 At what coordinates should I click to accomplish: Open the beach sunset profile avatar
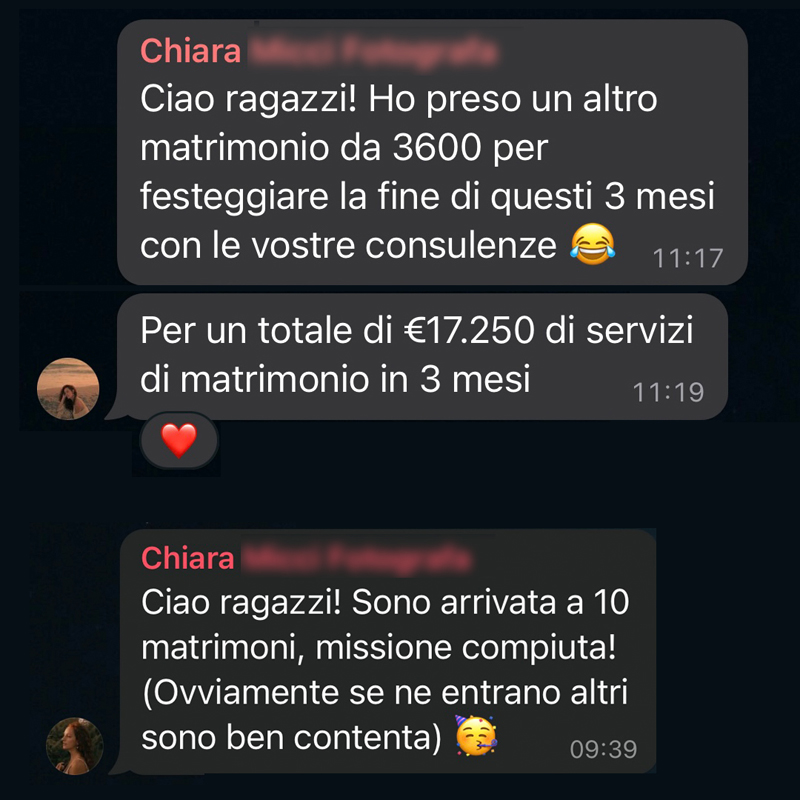68,389
